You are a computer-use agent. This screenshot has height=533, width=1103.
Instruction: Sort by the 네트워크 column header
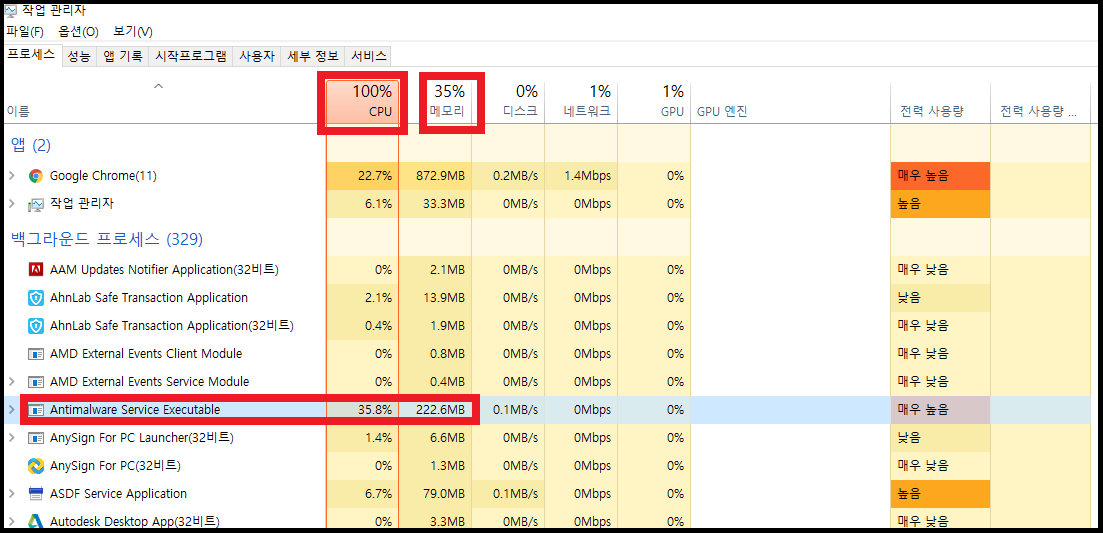582,101
